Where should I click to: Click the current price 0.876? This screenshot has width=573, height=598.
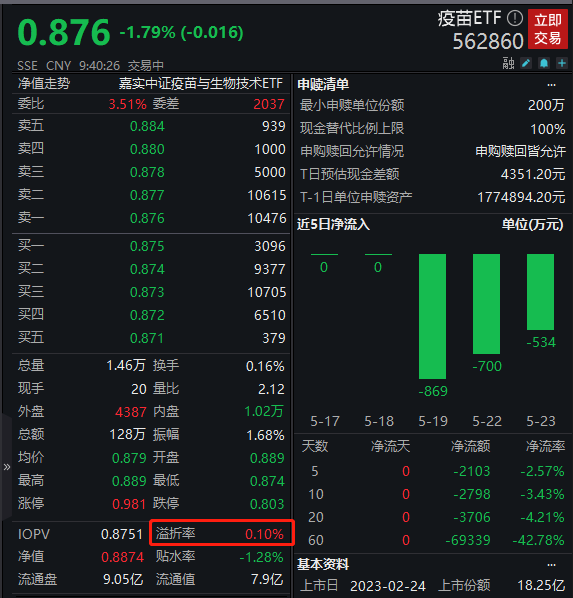tap(64, 32)
